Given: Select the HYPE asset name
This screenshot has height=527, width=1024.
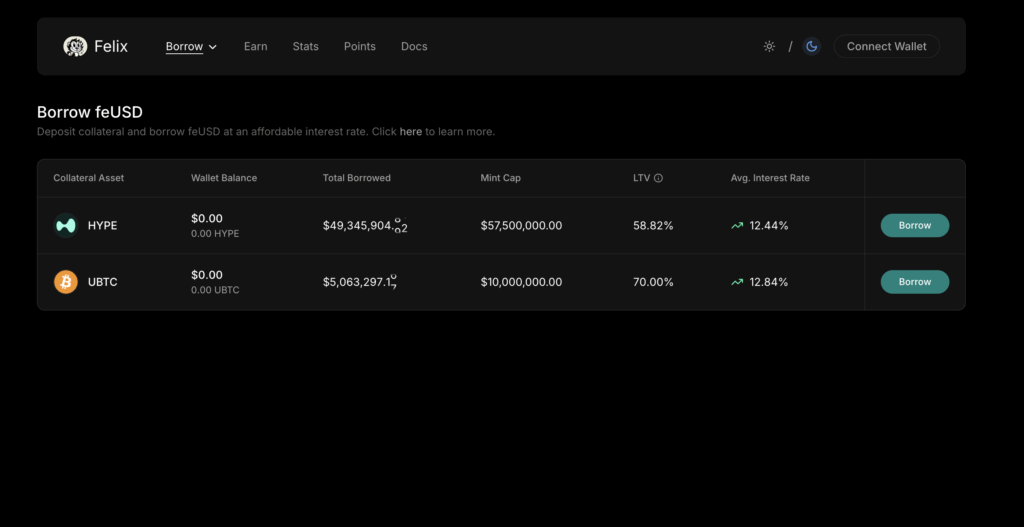Looking at the screenshot, I should tap(103, 226).
